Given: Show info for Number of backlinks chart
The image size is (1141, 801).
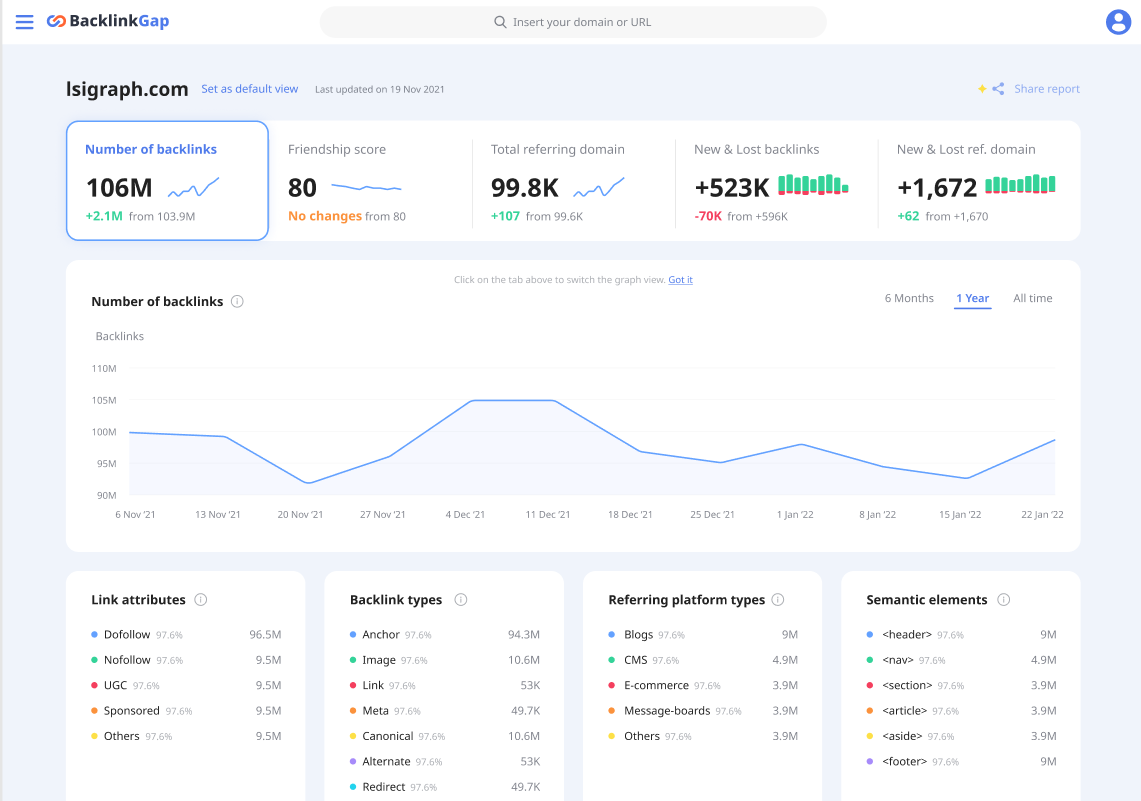Looking at the screenshot, I should tap(237, 301).
